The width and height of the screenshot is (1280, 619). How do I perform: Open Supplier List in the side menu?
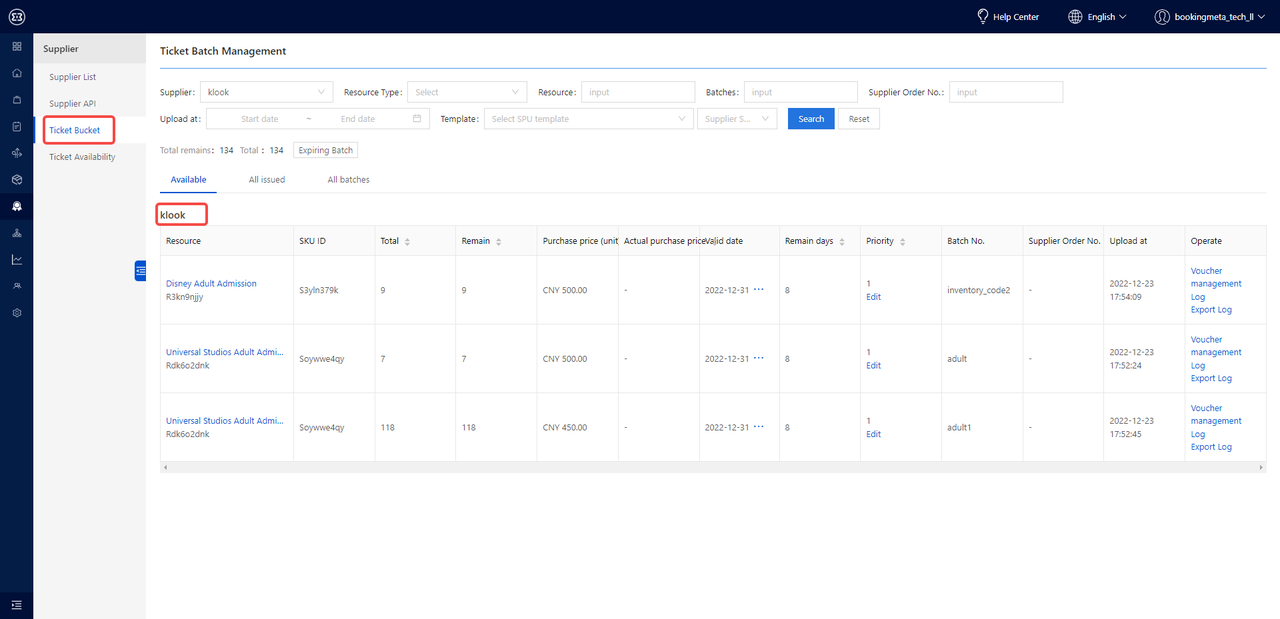tap(73, 77)
